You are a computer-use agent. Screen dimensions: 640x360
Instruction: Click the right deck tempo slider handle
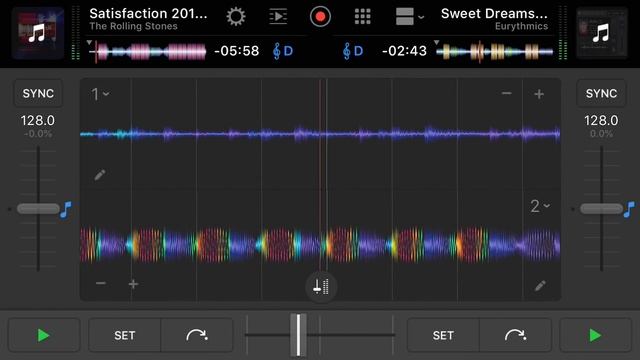(x=601, y=209)
